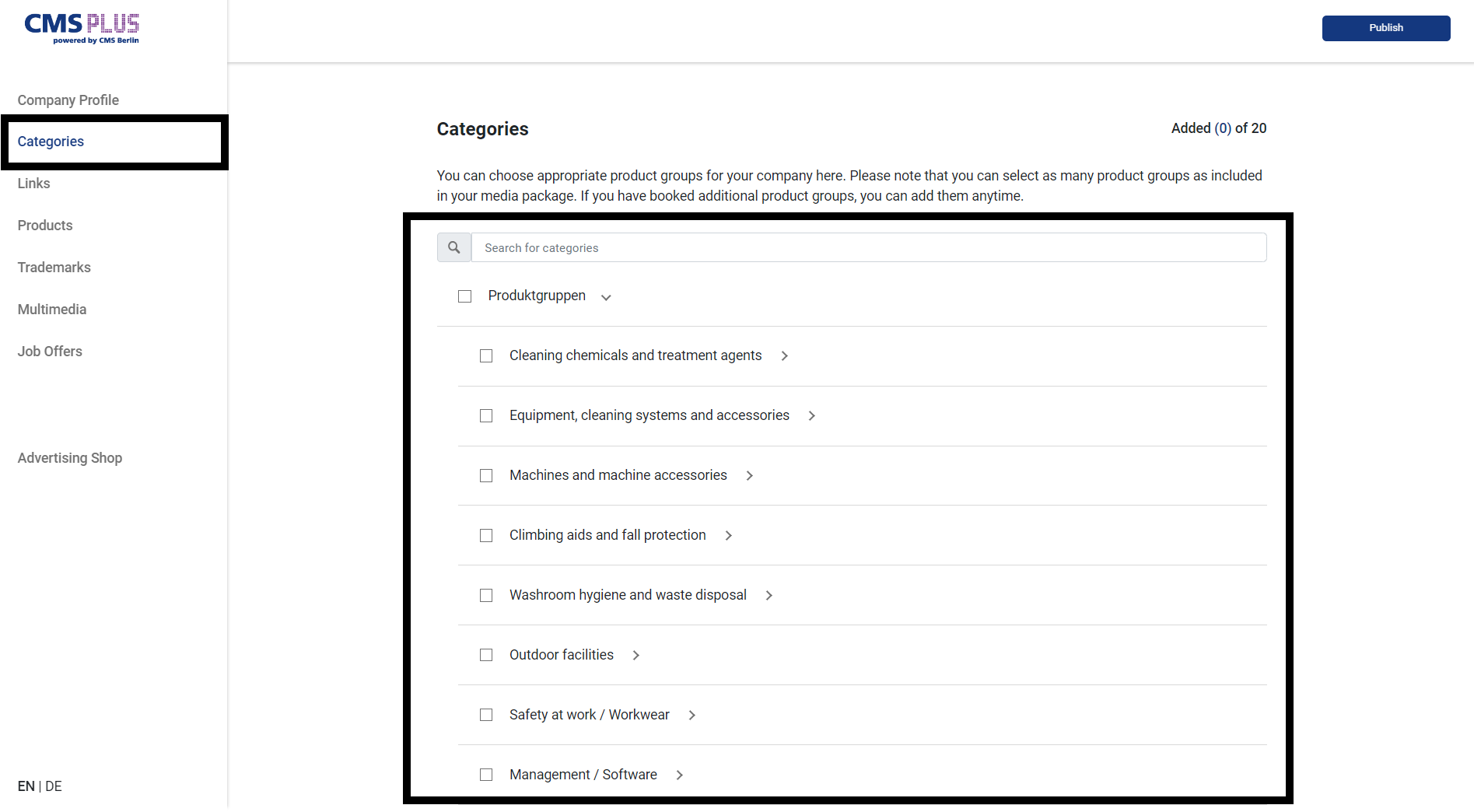The image size is (1474, 812).
Task: Expand Management / Software subcategories
Action: click(x=679, y=775)
